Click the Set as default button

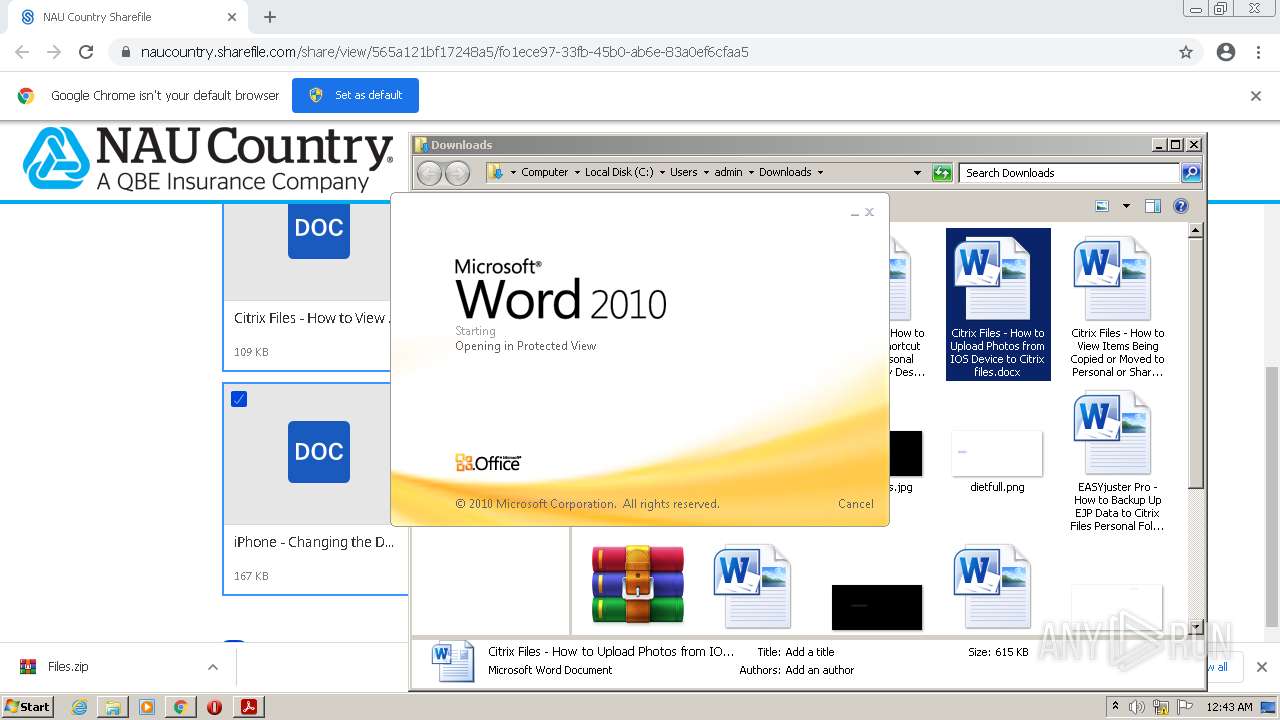pyautogui.click(x=355, y=95)
